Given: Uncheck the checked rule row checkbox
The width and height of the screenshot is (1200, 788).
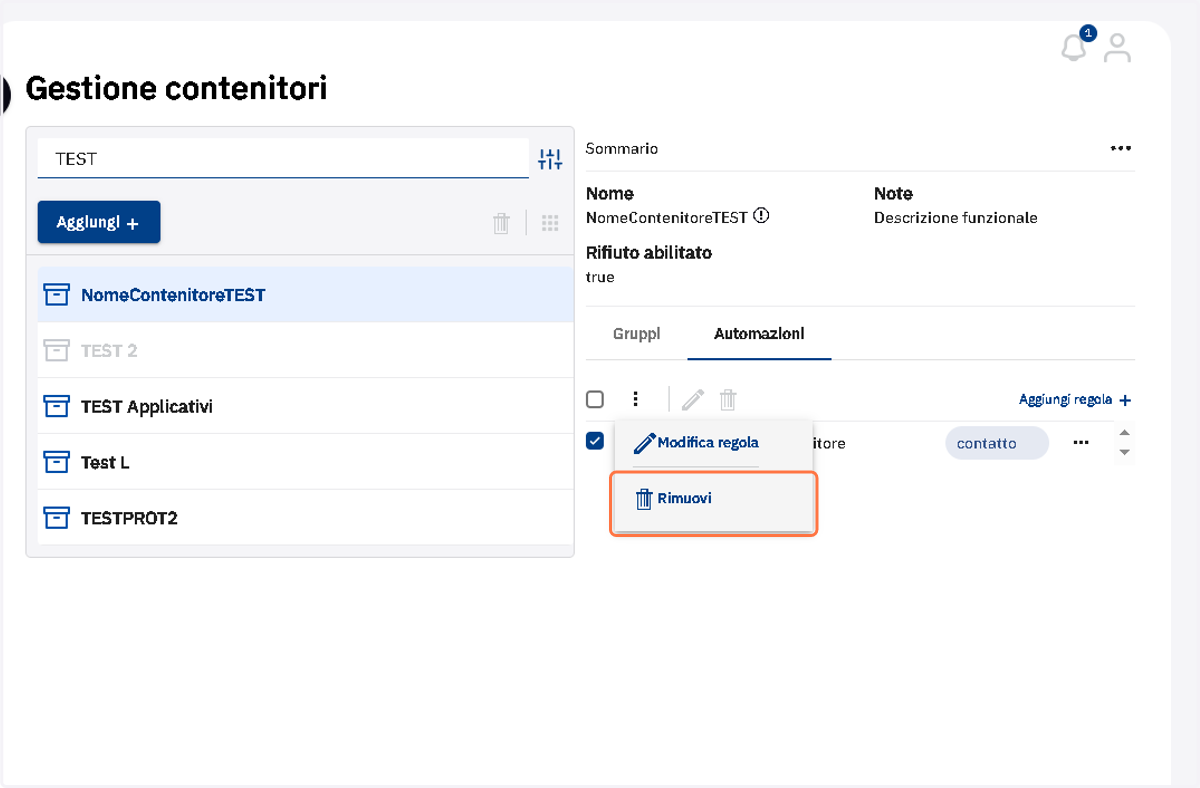Looking at the screenshot, I should [x=595, y=441].
